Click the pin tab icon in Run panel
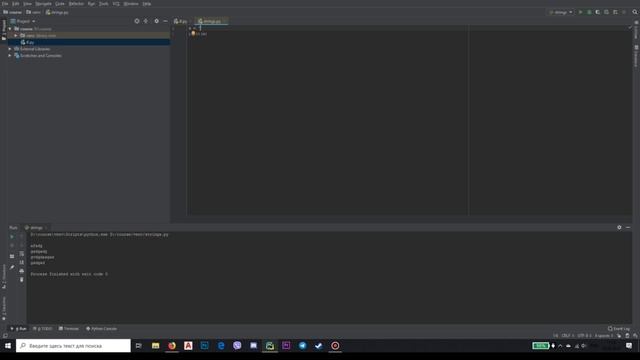 (12, 267)
